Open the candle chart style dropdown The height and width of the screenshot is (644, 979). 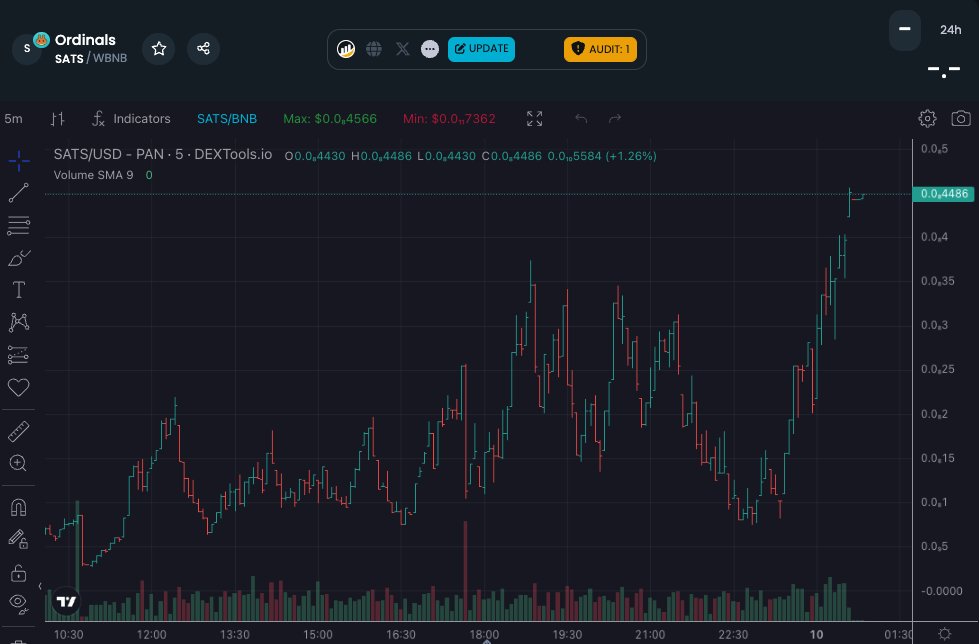click(x=58, y=119)
